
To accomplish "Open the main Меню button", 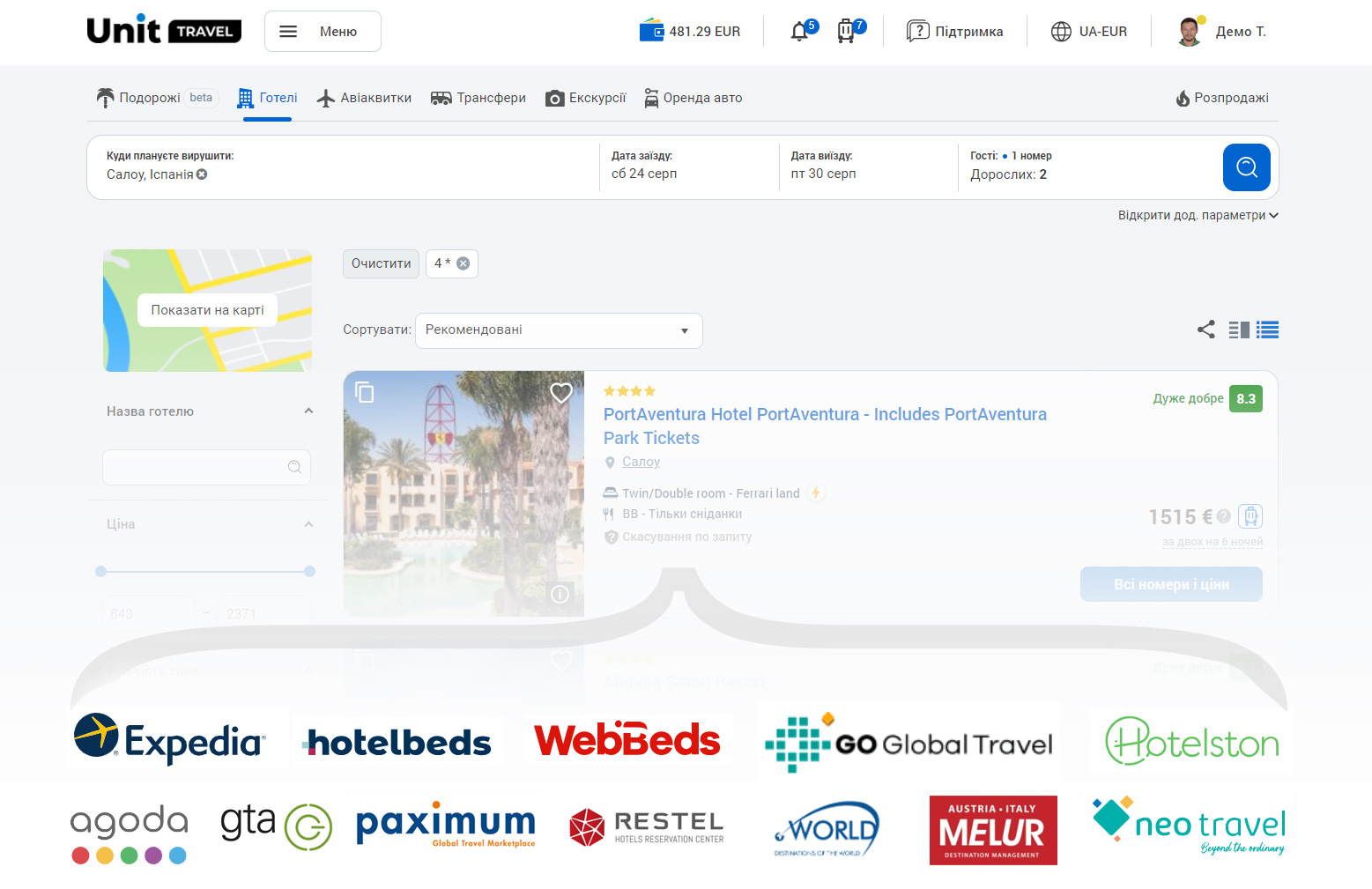I will pos(323,32).
